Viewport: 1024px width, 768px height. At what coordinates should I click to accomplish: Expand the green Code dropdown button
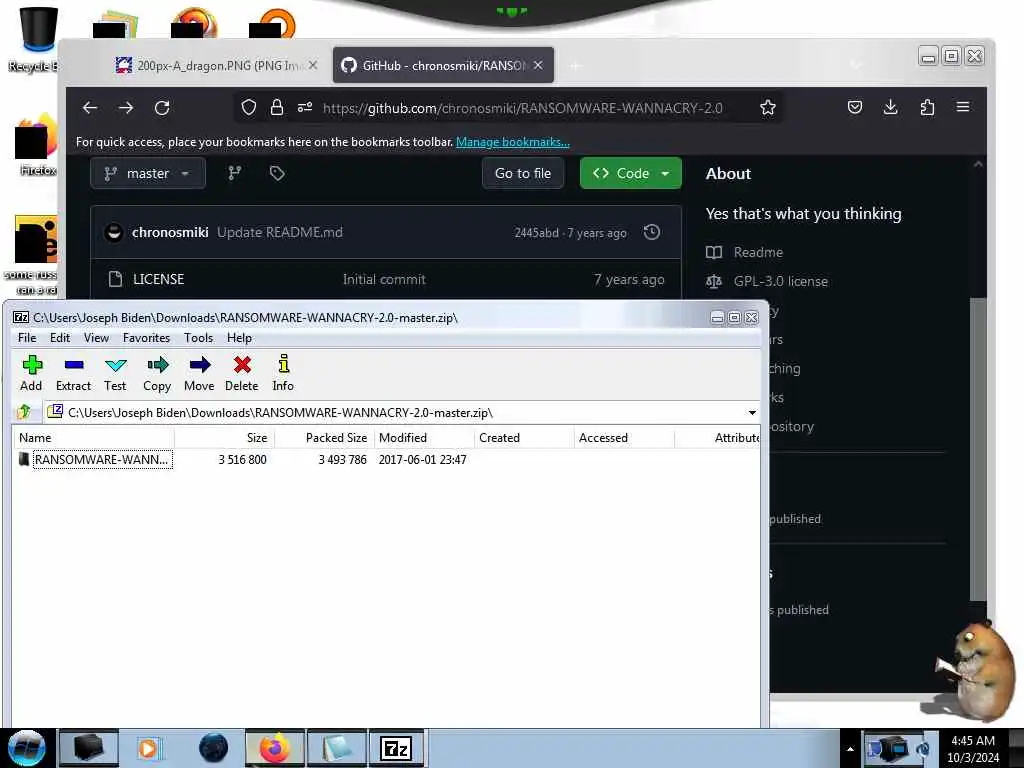631,174
